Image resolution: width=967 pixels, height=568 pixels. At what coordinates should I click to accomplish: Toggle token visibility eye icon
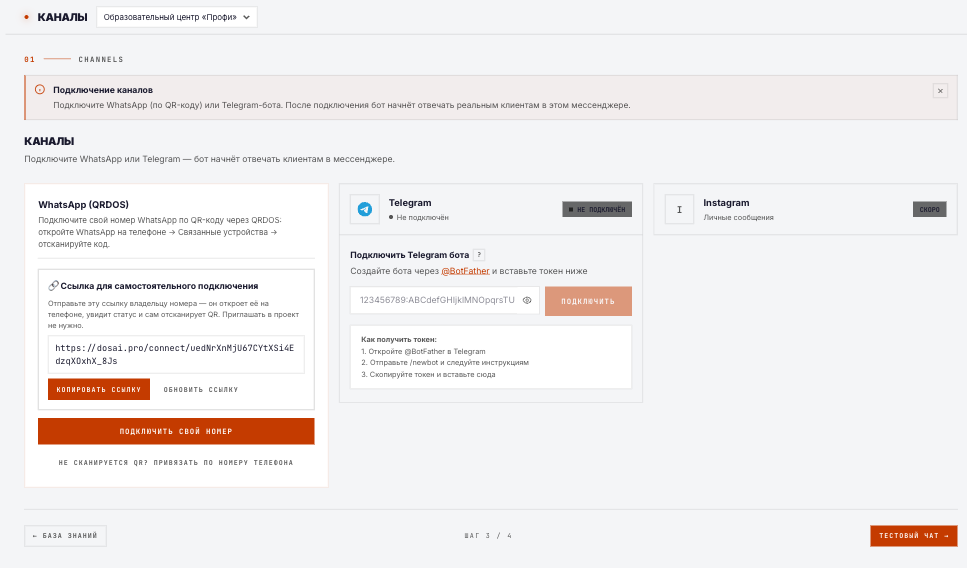pos(527,300)
